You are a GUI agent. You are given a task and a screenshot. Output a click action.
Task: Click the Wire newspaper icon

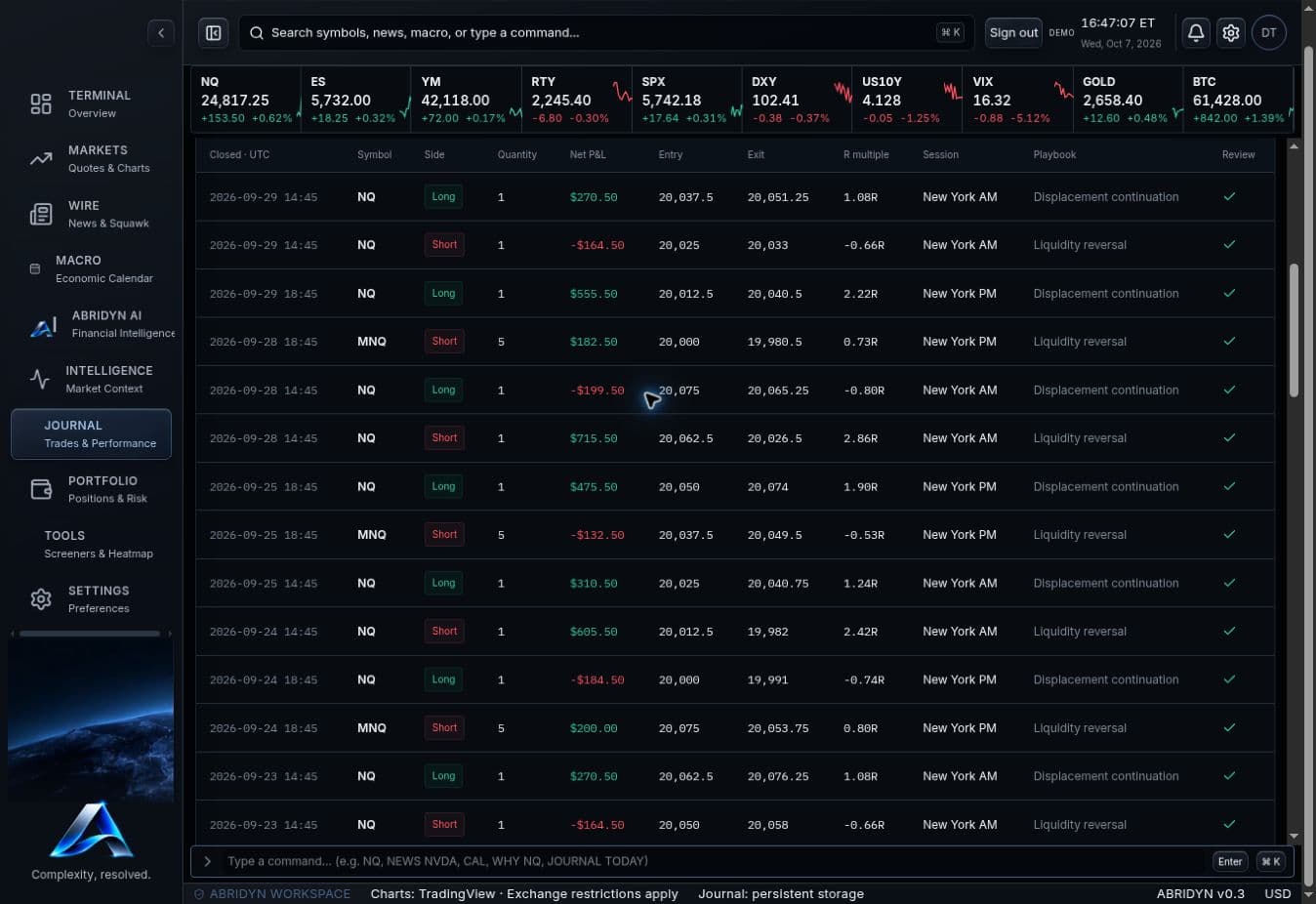coord(41,214)
